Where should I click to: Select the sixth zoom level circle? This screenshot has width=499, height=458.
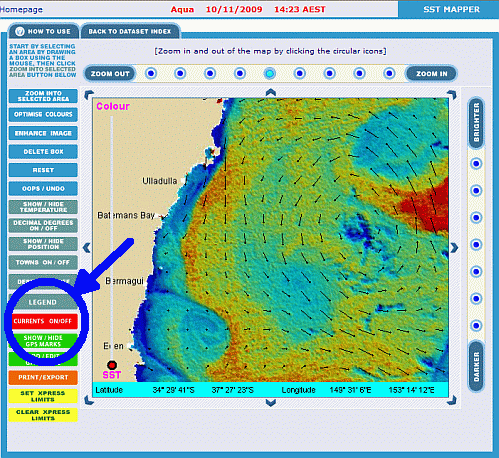[300, 73]
